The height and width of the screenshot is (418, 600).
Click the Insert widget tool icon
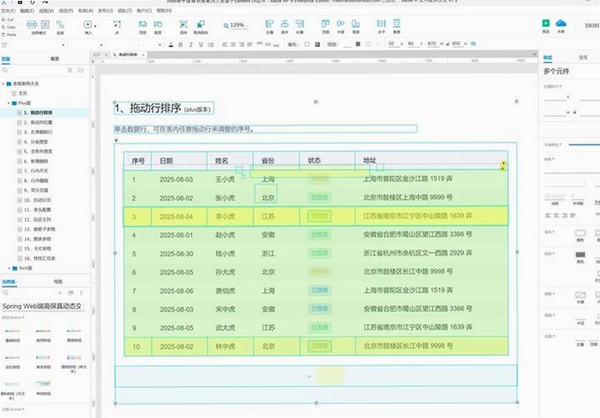point(88,24)
